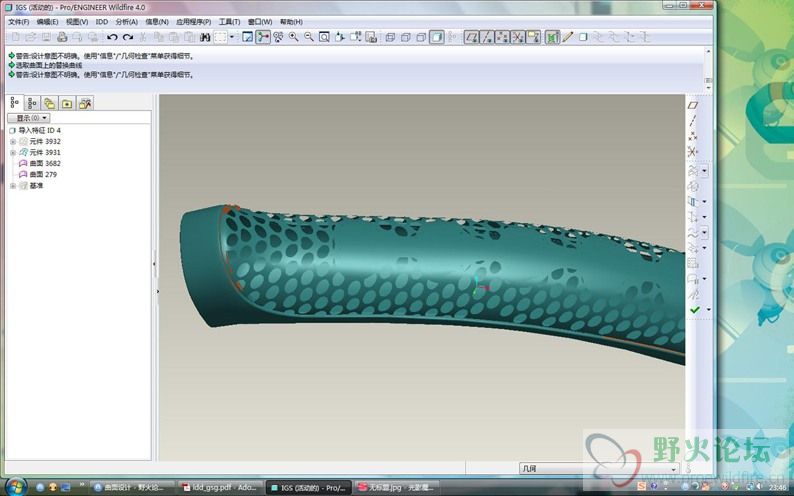
Task: Open the 视图(V) menu
Action: coord(77,22)
